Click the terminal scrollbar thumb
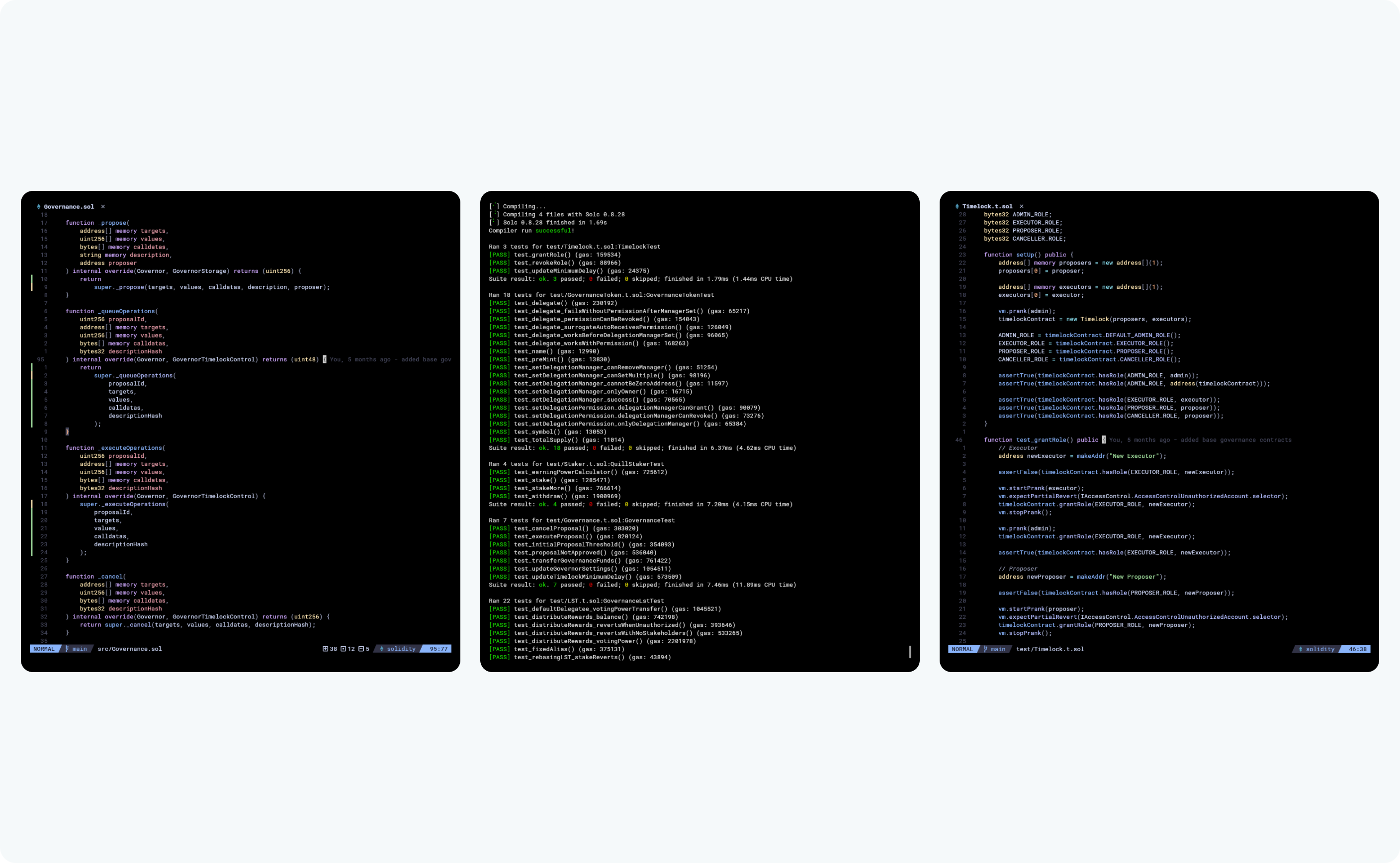The width and height of the screenshot is (1400, 863). pyautogui.click(x=910, y=652)
